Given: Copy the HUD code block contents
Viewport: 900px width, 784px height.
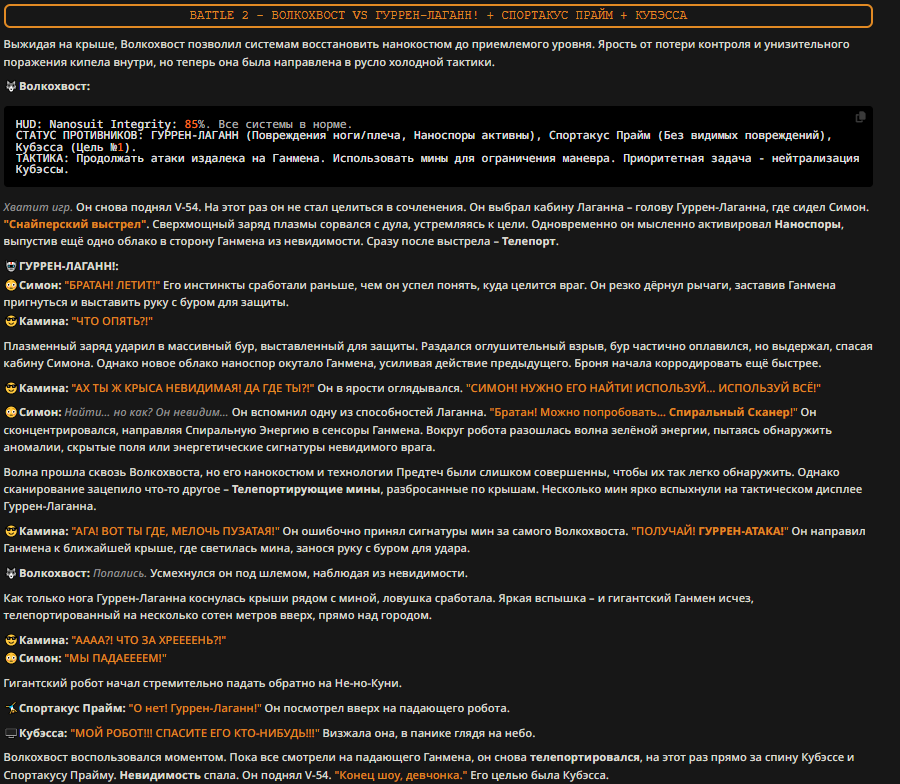Looking at the screenshot, I should [860, 117].
